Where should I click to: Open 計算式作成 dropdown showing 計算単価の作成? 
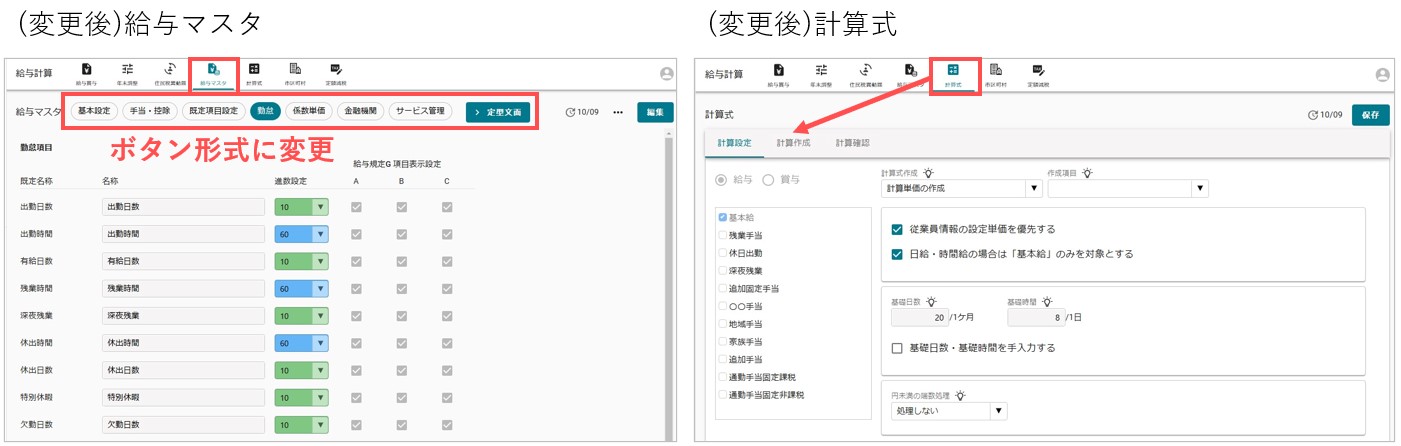tap(961, 189)
